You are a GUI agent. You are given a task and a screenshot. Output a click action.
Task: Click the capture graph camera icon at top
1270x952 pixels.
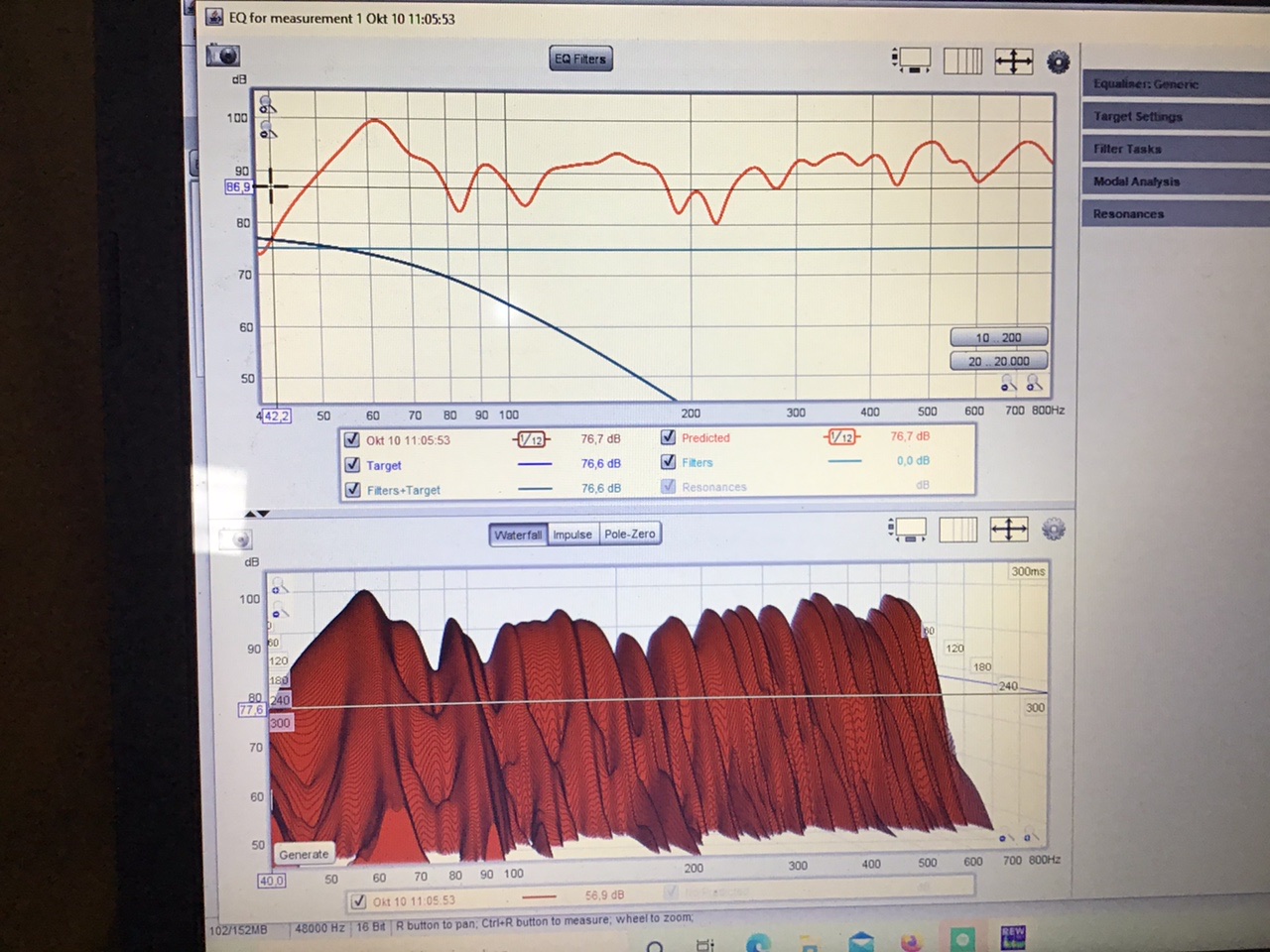223,56
